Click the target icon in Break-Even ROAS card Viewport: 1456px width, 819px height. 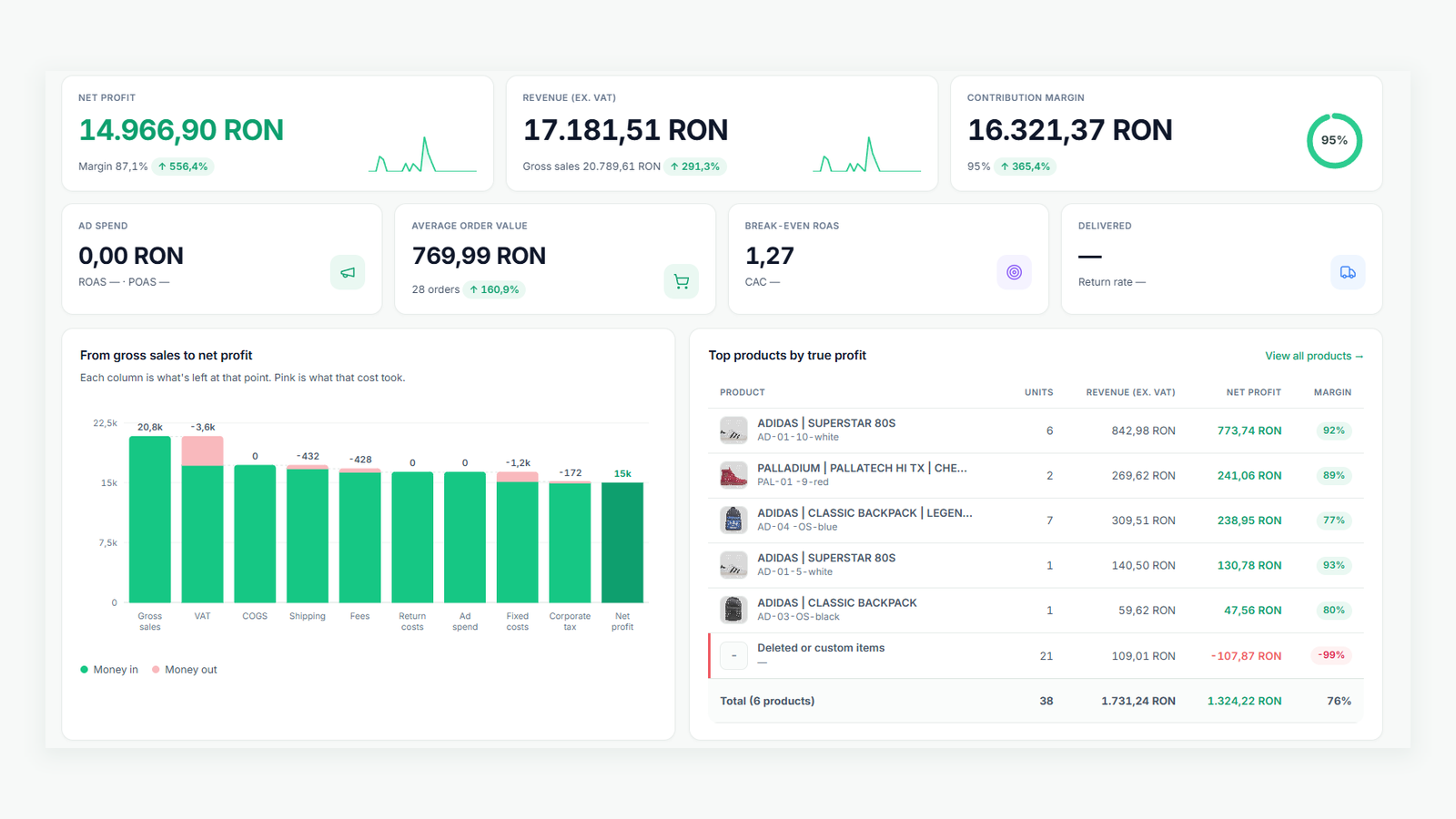1014,272
